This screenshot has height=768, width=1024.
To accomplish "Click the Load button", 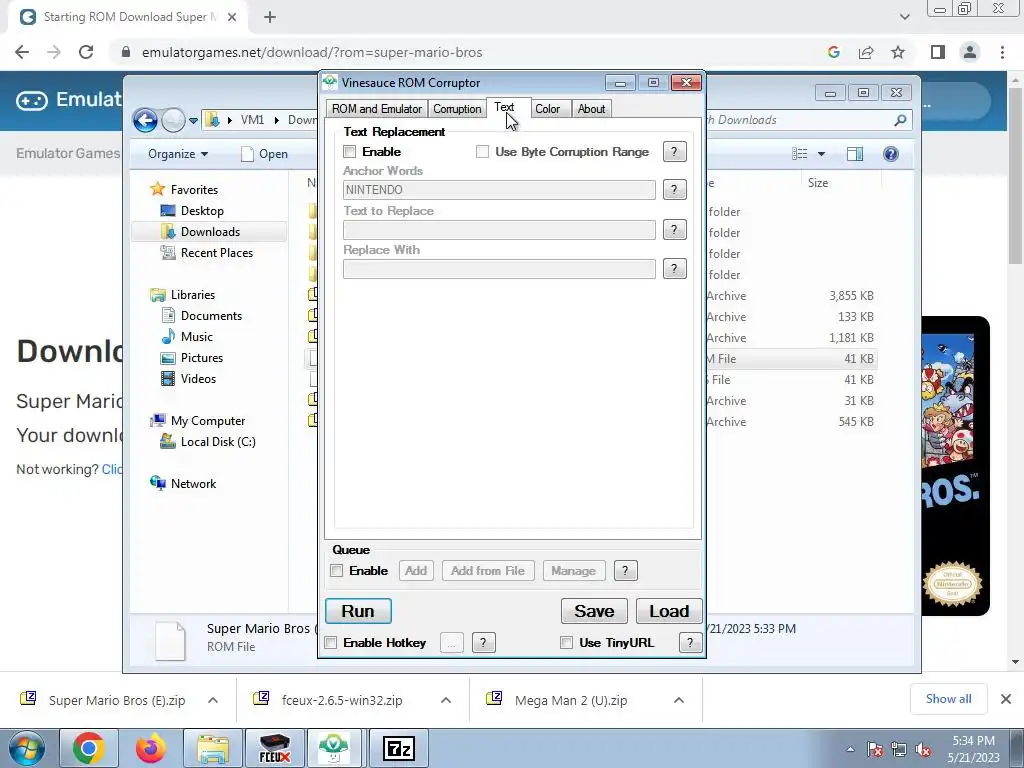I will tap(669, 611).
